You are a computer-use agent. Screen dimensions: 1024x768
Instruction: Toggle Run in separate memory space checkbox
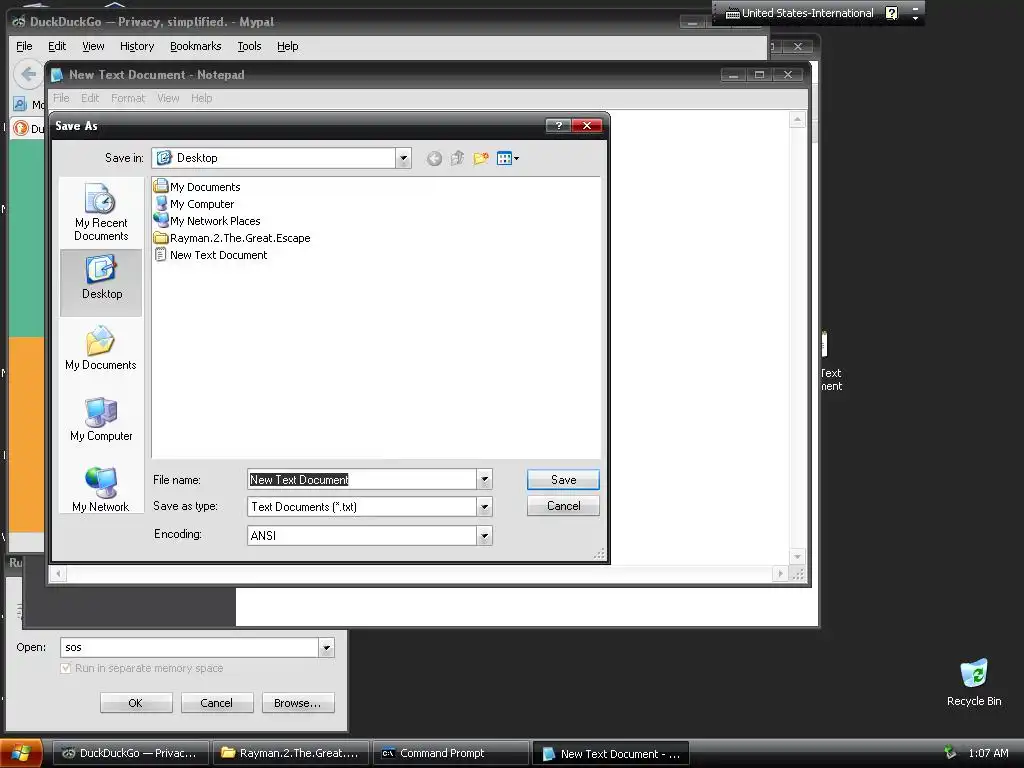pos(65,668)
